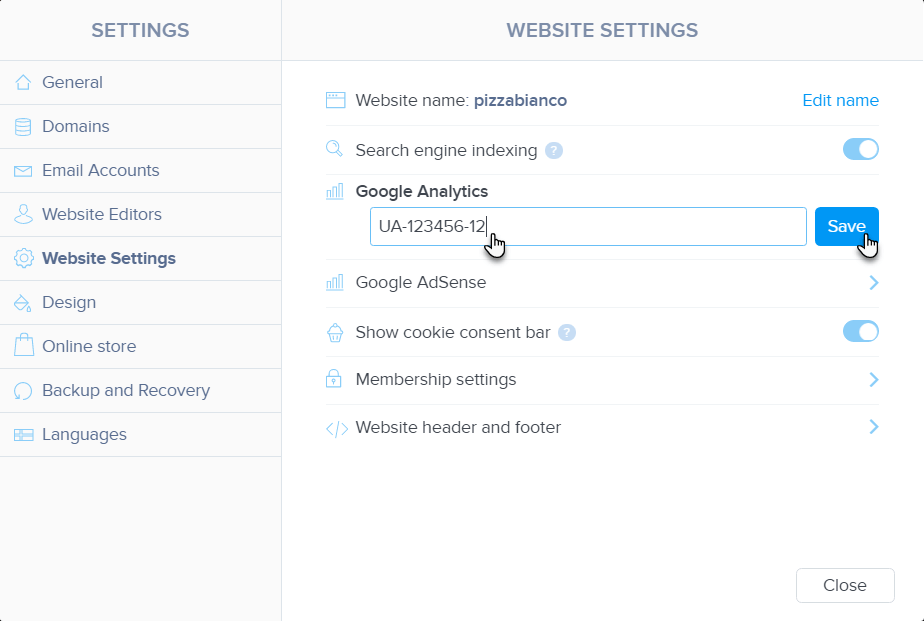Expand Website header and footer chevron
The width and height of the screenshot is (924, 621).
point(873,428)
